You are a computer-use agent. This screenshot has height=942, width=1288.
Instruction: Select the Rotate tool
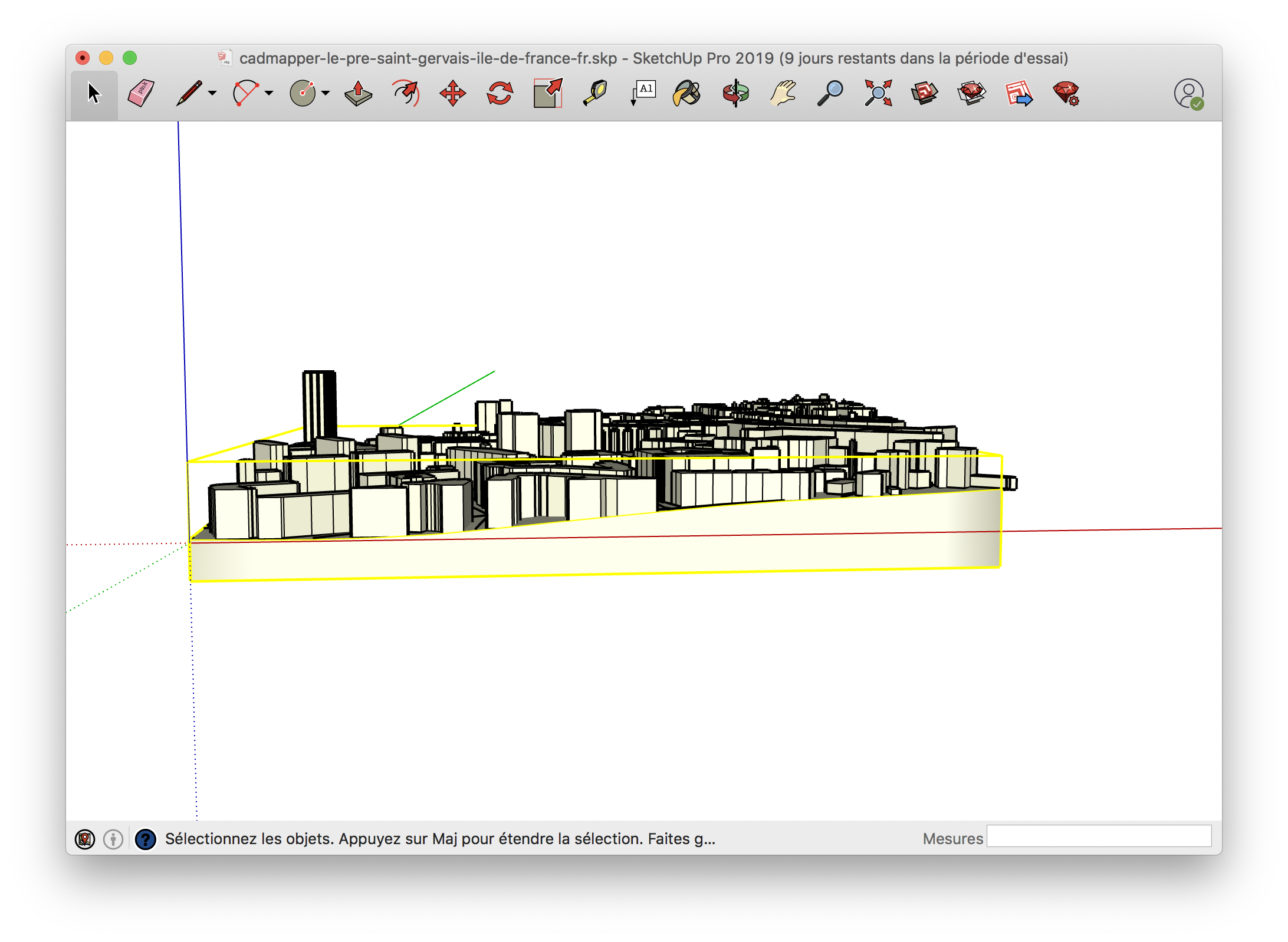500,94
